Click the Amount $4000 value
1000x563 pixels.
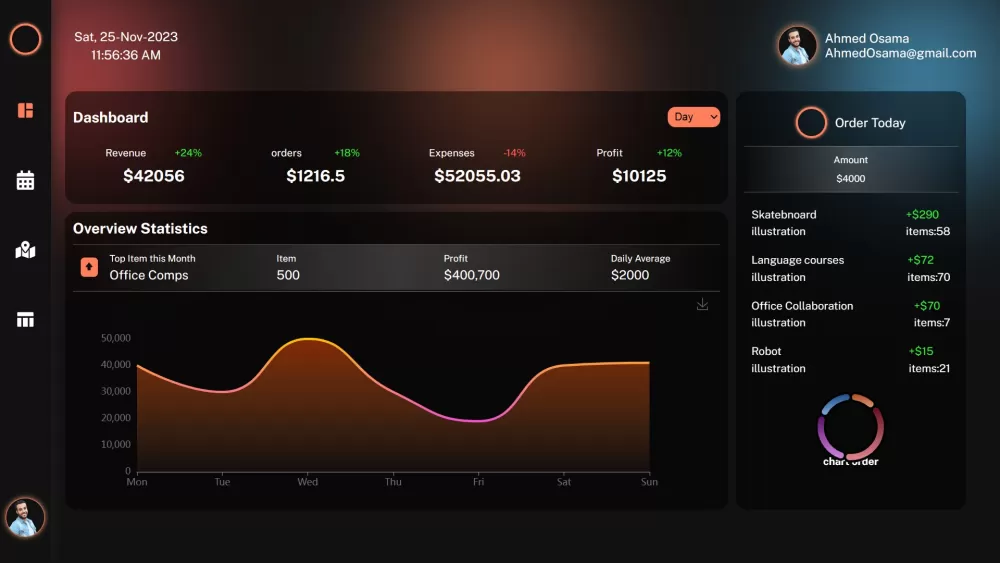coord(851,179)
